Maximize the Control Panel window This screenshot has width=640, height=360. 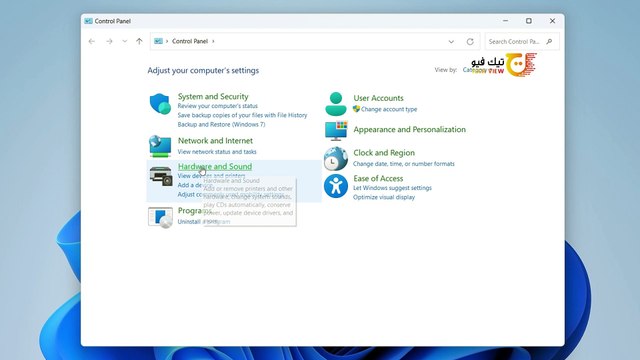(529, 21)
